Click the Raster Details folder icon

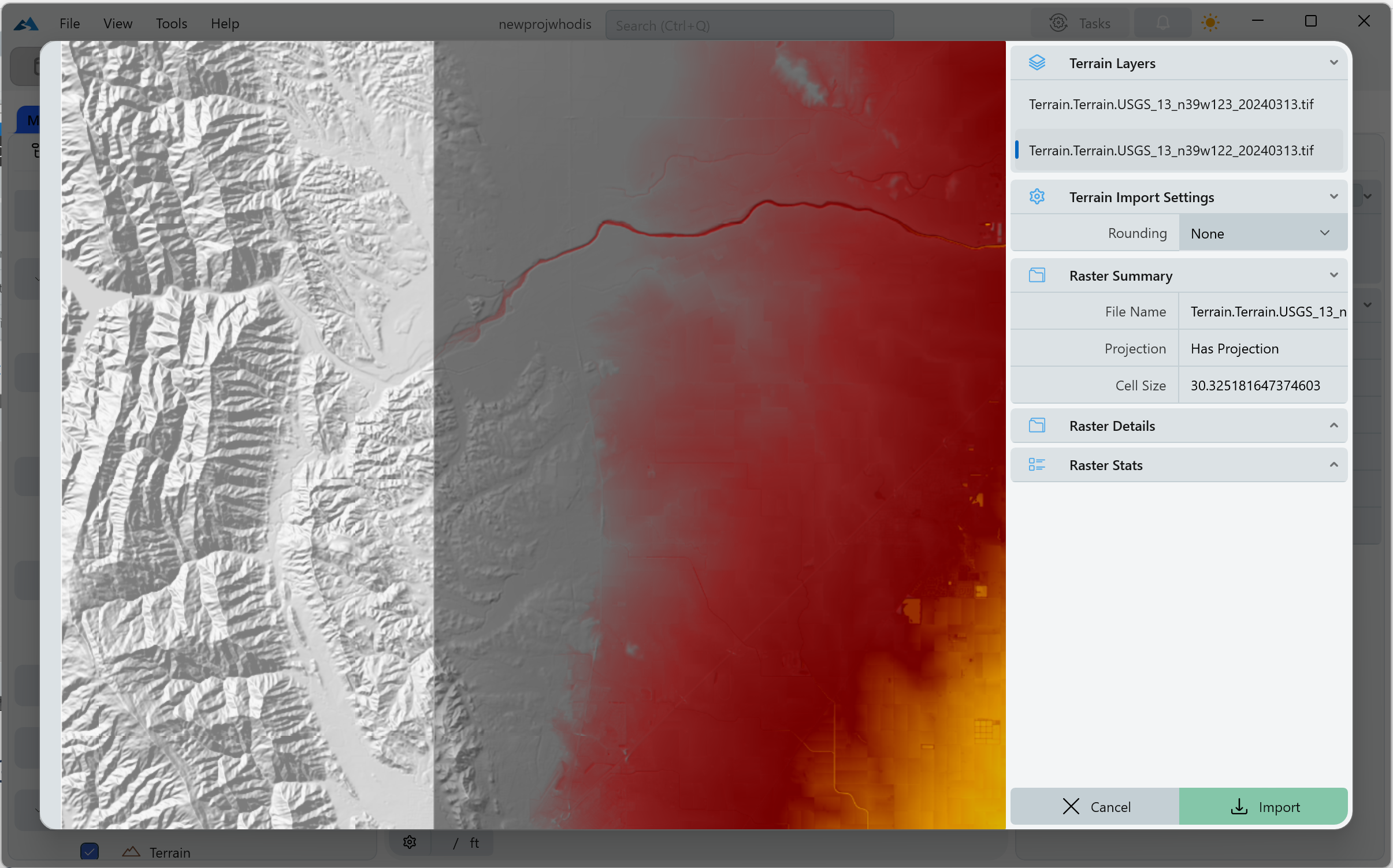click(x=1037, y=426)
